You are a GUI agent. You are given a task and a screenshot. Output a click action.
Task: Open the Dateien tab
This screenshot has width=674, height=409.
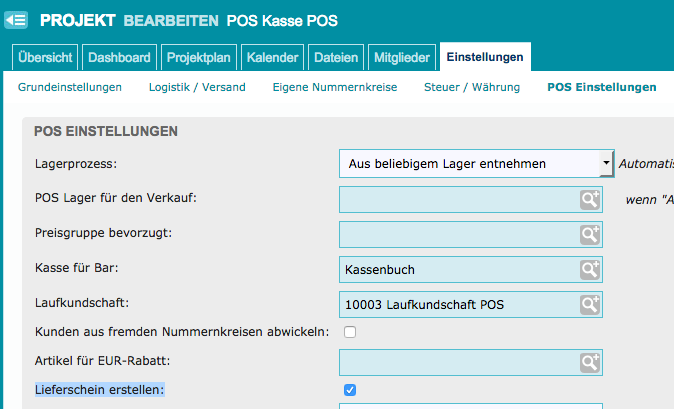(336, 58)
